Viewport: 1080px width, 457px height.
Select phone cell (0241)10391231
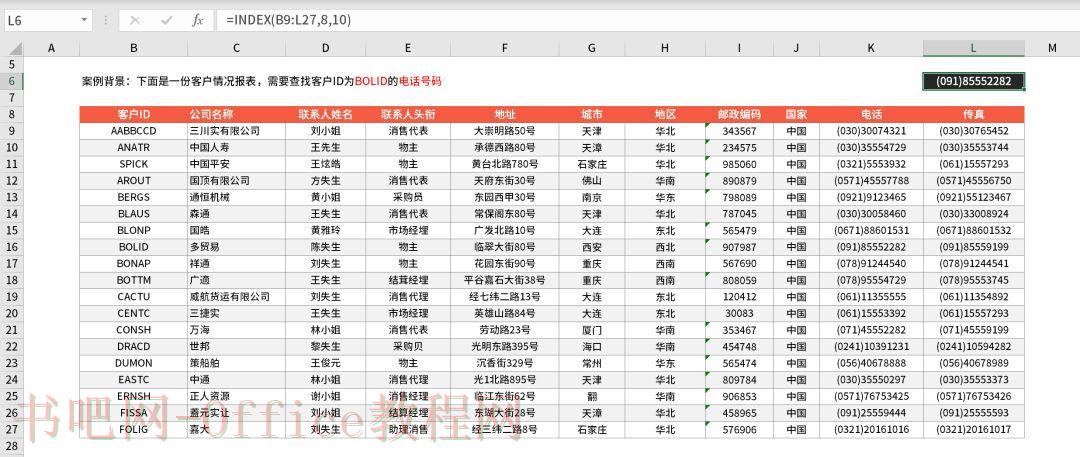(x=871, y=346)
